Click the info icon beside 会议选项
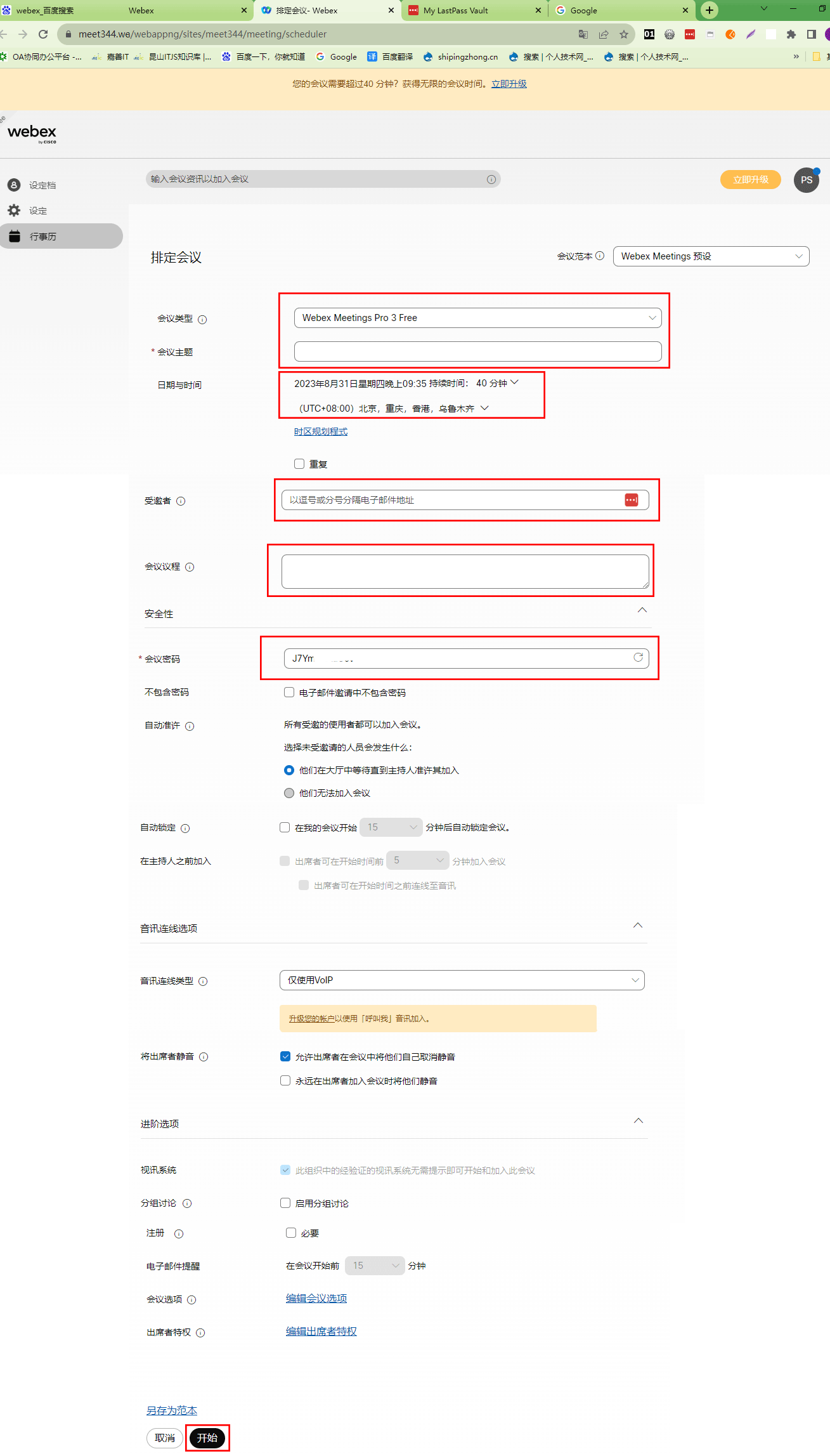830x1456 pixels. pyautogui.click(x=191, y=1300)
